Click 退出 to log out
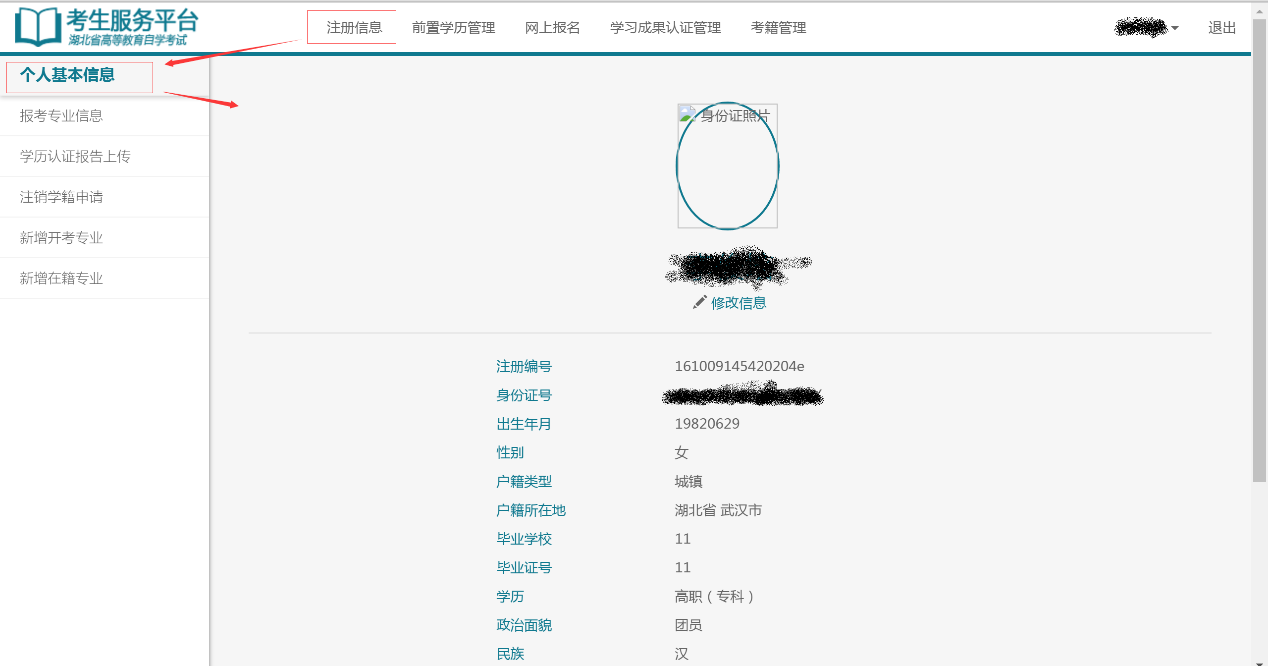 pyautogui.click(x=1221, y=27)
